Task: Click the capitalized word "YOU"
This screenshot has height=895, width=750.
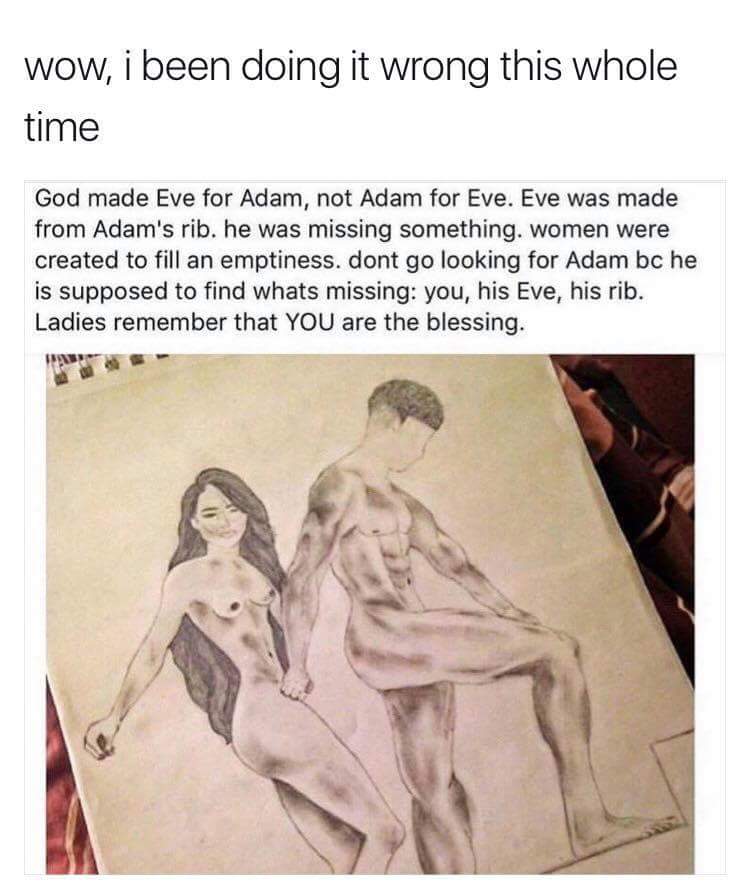Action: (x=311, y=322)
